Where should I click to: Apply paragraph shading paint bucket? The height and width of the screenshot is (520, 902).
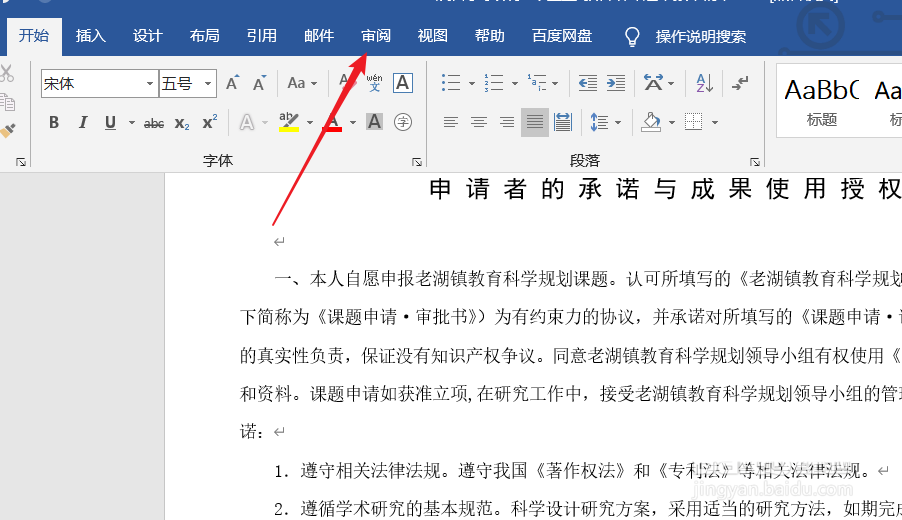(651, 122)
